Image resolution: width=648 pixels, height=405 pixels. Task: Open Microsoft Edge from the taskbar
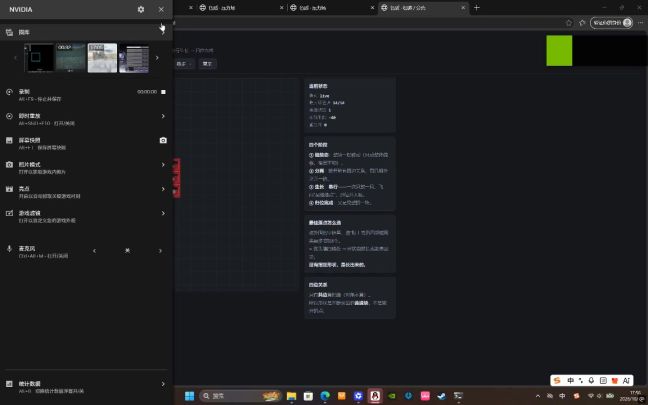click(x=325, y=396)
